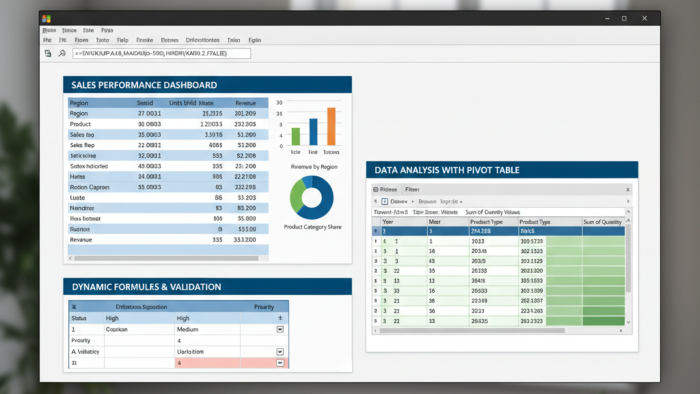Click the spreadsheet icon left of formula bar

coord(48,54)
